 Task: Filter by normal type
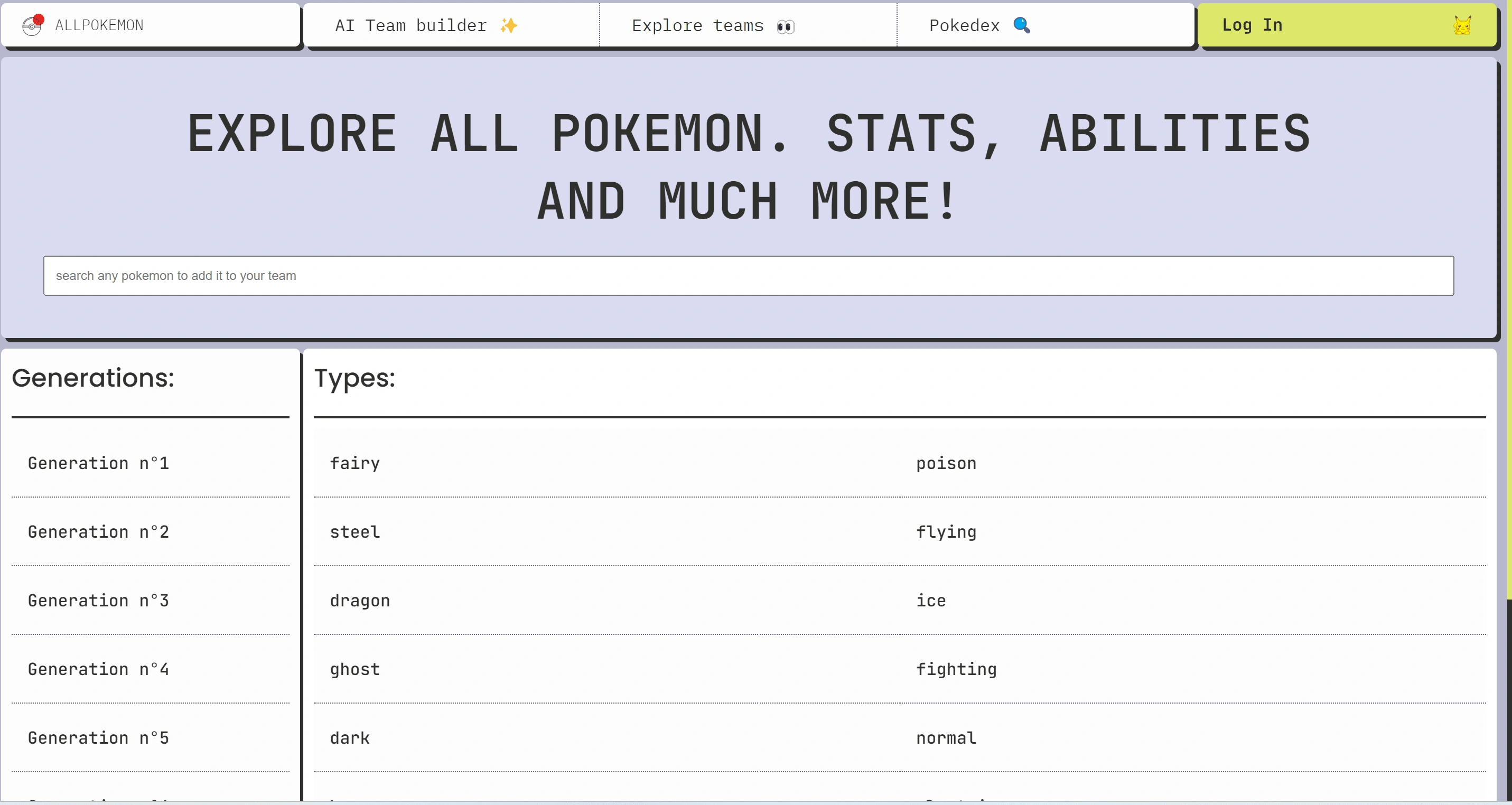click(x=1193, y=738)
